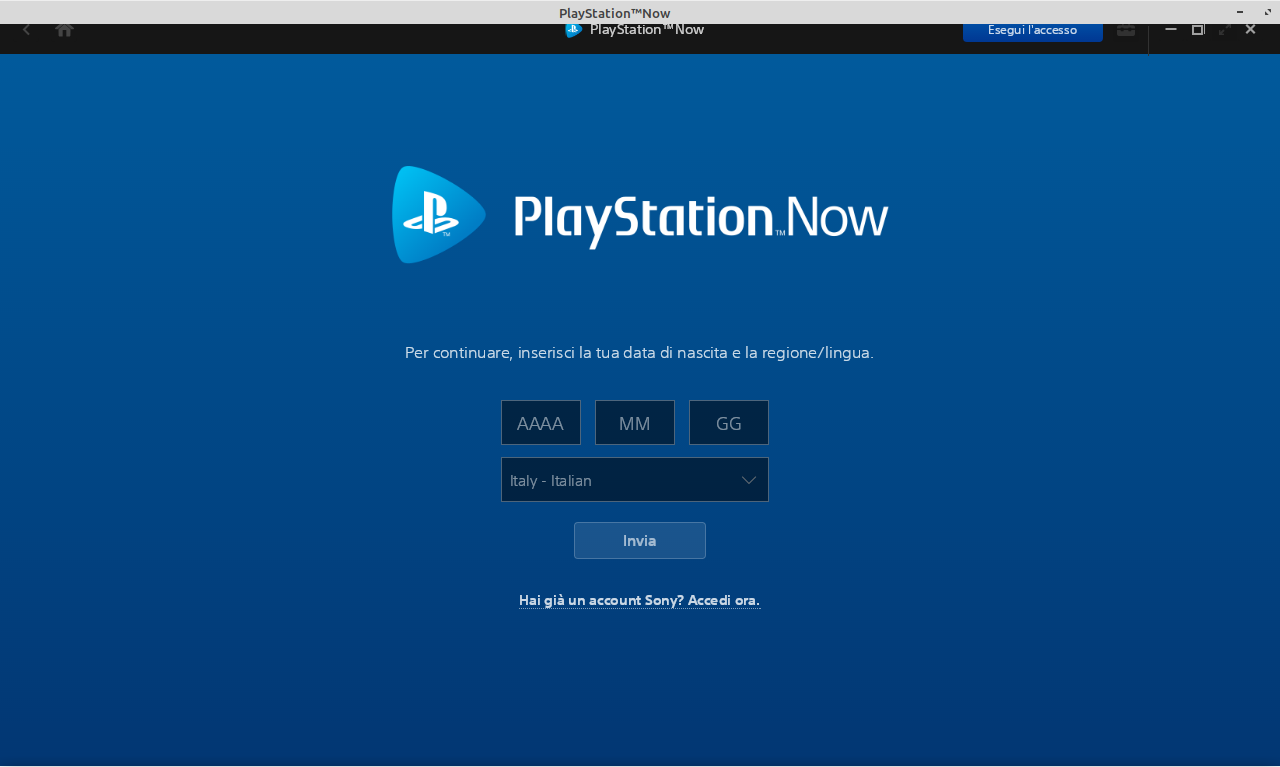Screen dimensions: 1280x767
Task: Focus the GG day field
Action: click(729, 423)
